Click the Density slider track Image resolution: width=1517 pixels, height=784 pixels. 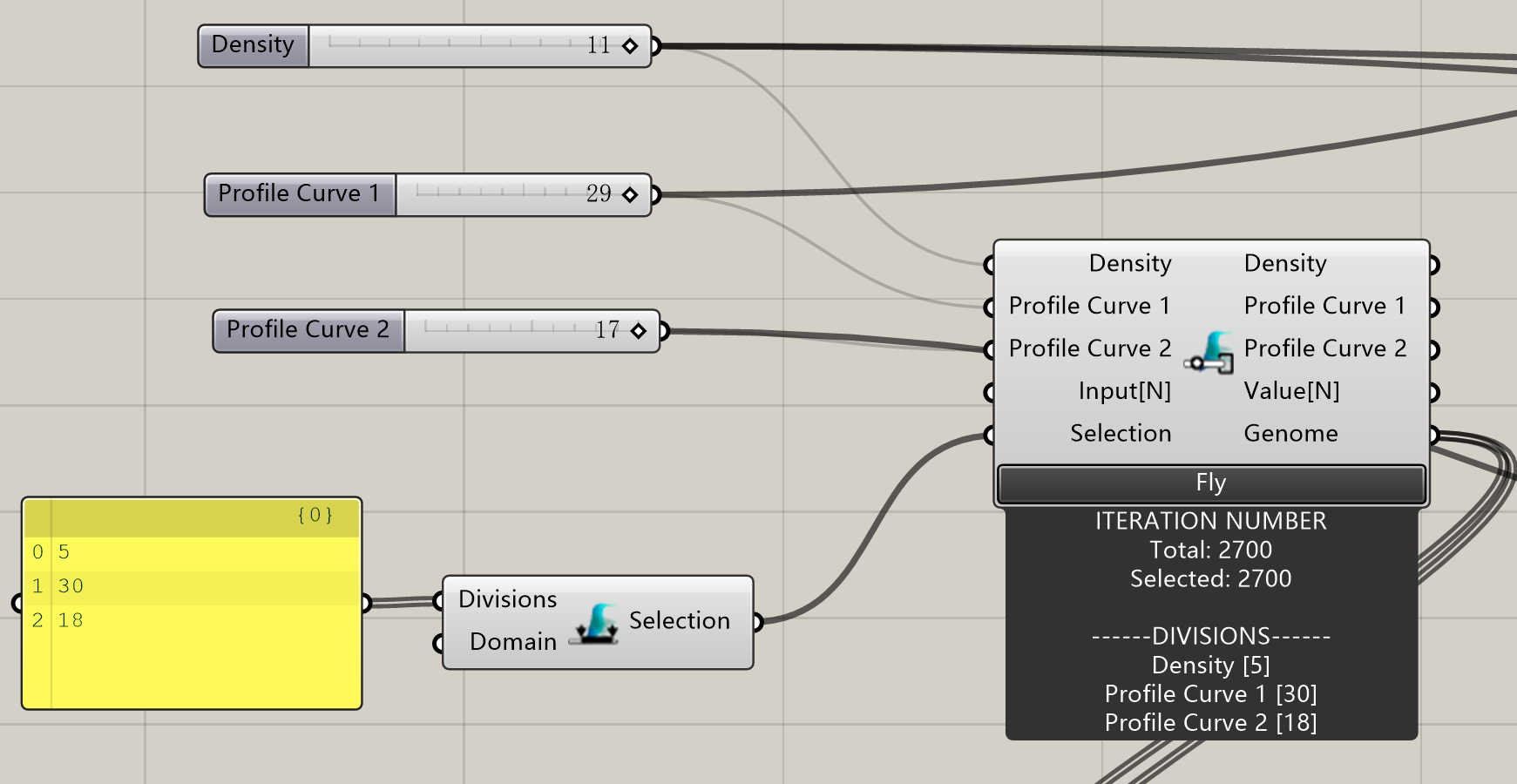click(x=453, y=44)
